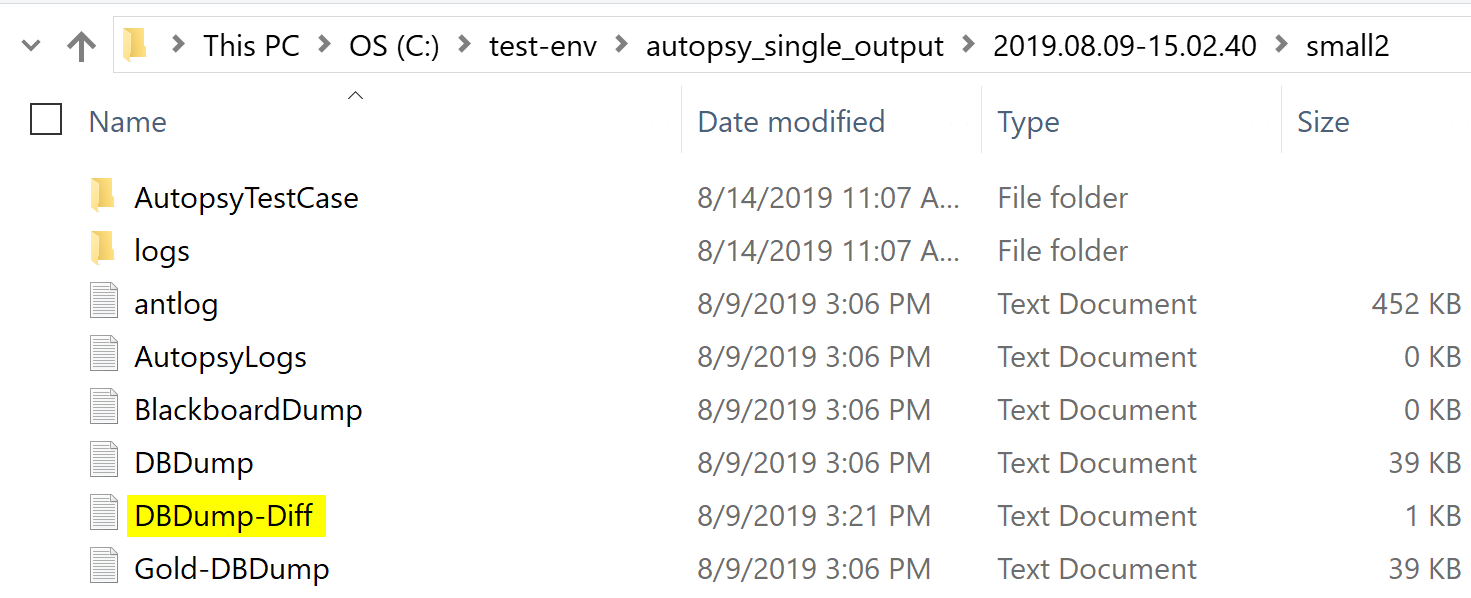The height and width of the screenshot is (598, 1471).
Task: Click the Up navigation arrow
Action: click(79, 45)
